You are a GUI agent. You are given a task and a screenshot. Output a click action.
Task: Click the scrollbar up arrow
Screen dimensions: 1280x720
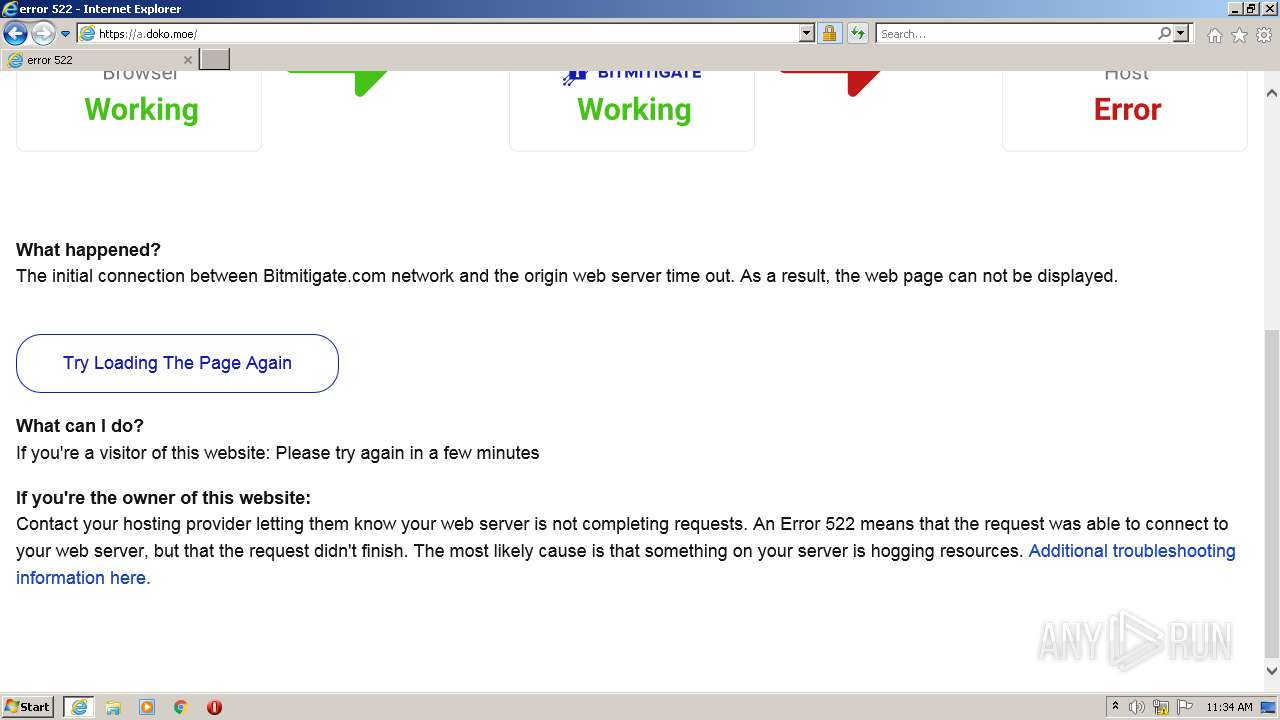1272,93
